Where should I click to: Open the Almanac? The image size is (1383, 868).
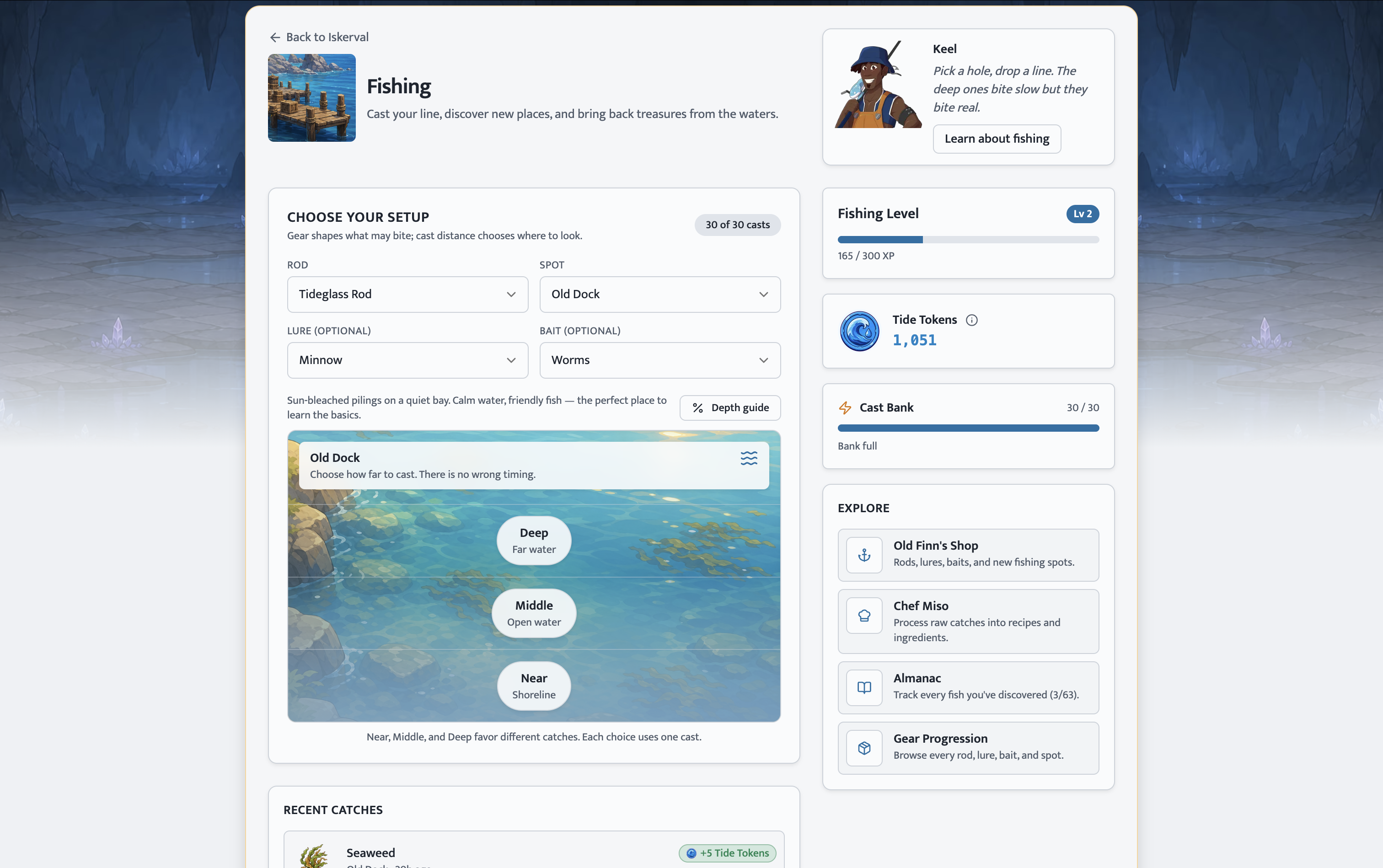tap(968, 688)
